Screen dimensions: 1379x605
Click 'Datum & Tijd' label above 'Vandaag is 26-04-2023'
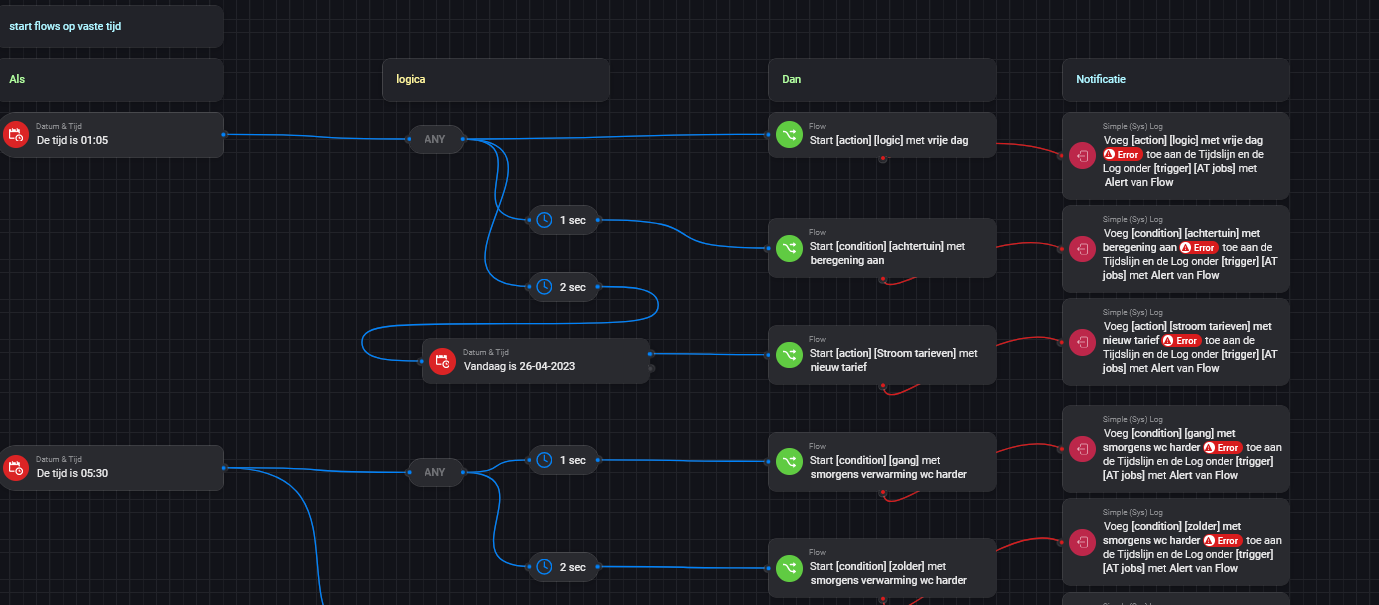point(486,352)
